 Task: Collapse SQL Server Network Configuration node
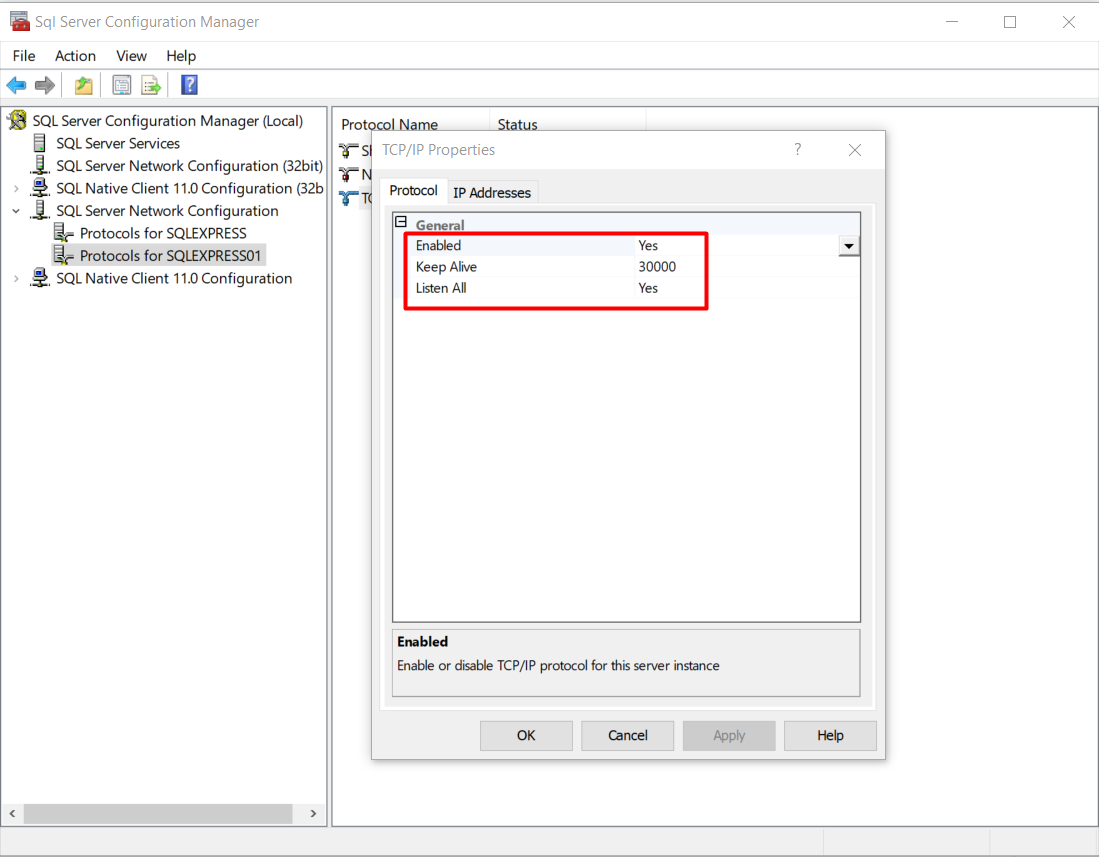[x=16, y=211]
